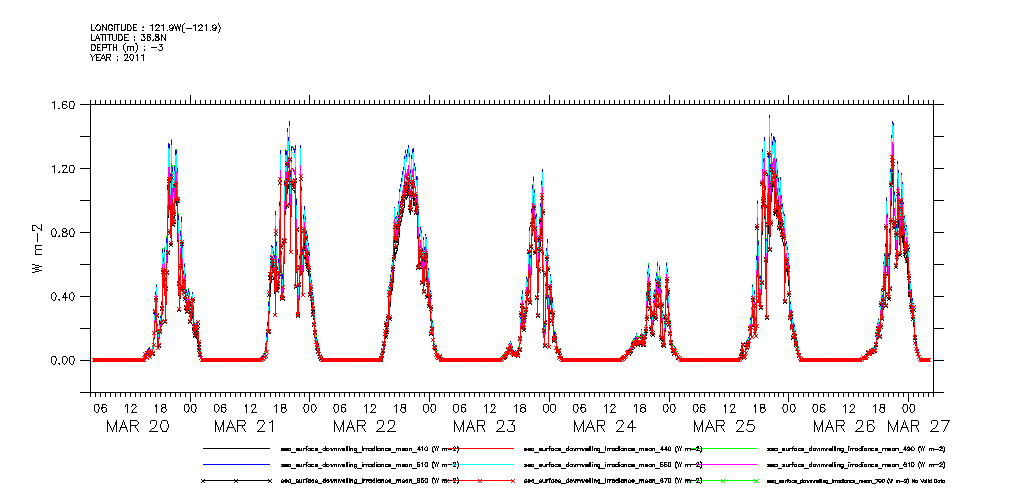This screenshot has height=504, width=1009.
Task: Click the YEAR : 2011 header text
Action: point(118,58)
